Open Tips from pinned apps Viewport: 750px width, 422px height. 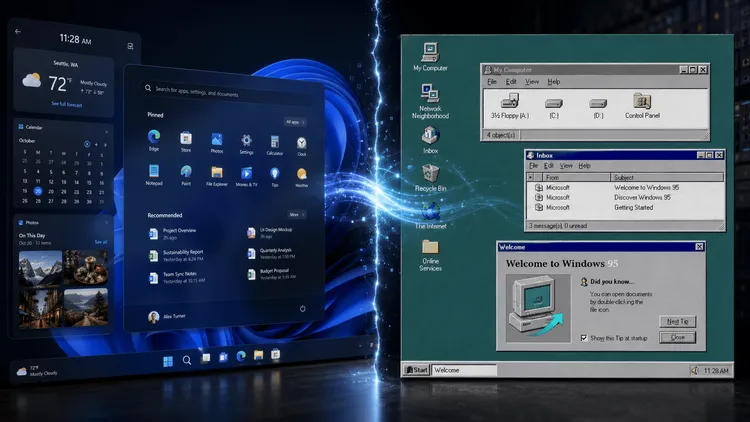(x=275, y=177)
